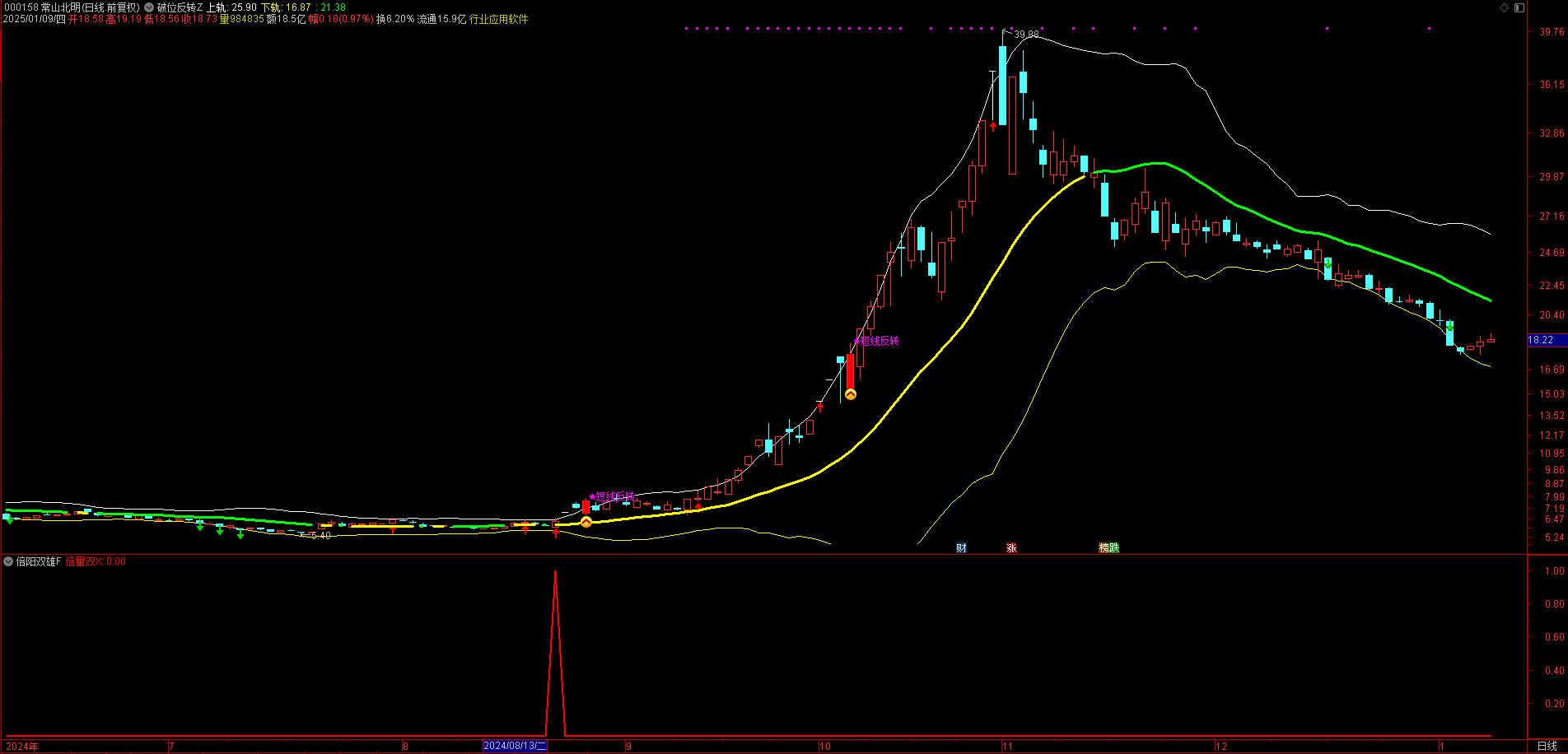
Task: Click the red 涨 event marker icon
Action: click(x=1011, y=548)
